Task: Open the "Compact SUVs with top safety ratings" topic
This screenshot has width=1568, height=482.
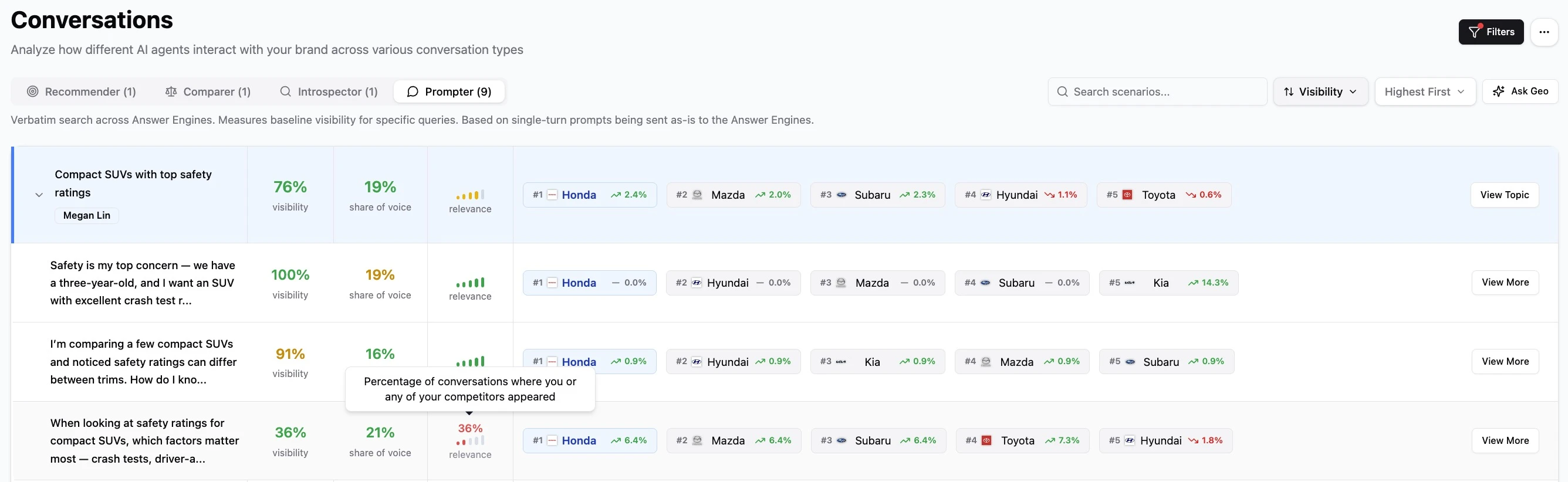Action: tap(133, 183)
